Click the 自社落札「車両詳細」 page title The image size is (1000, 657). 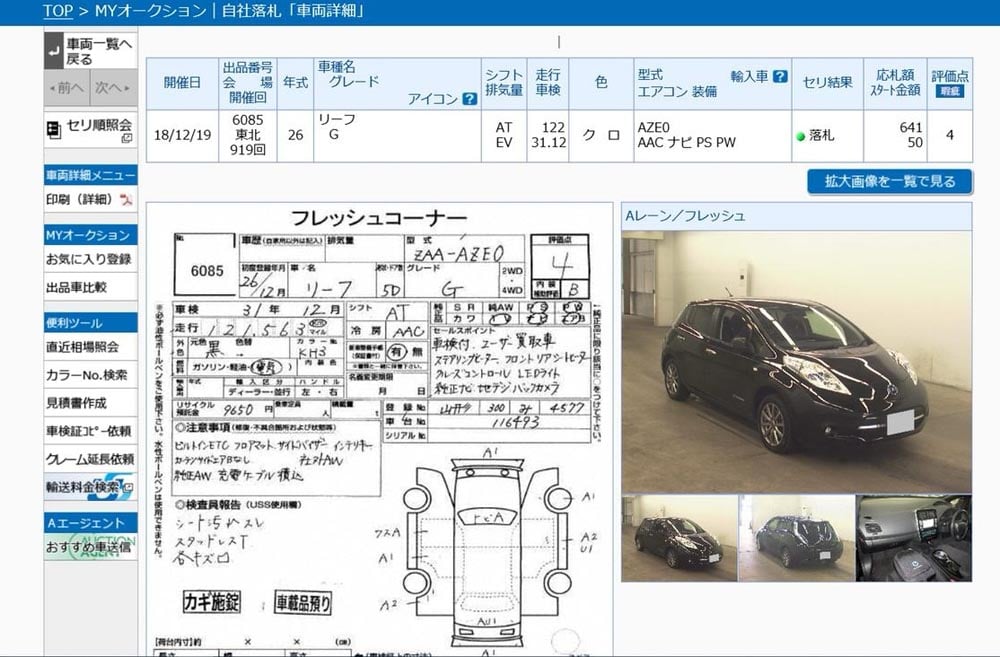tap(293, 11)
